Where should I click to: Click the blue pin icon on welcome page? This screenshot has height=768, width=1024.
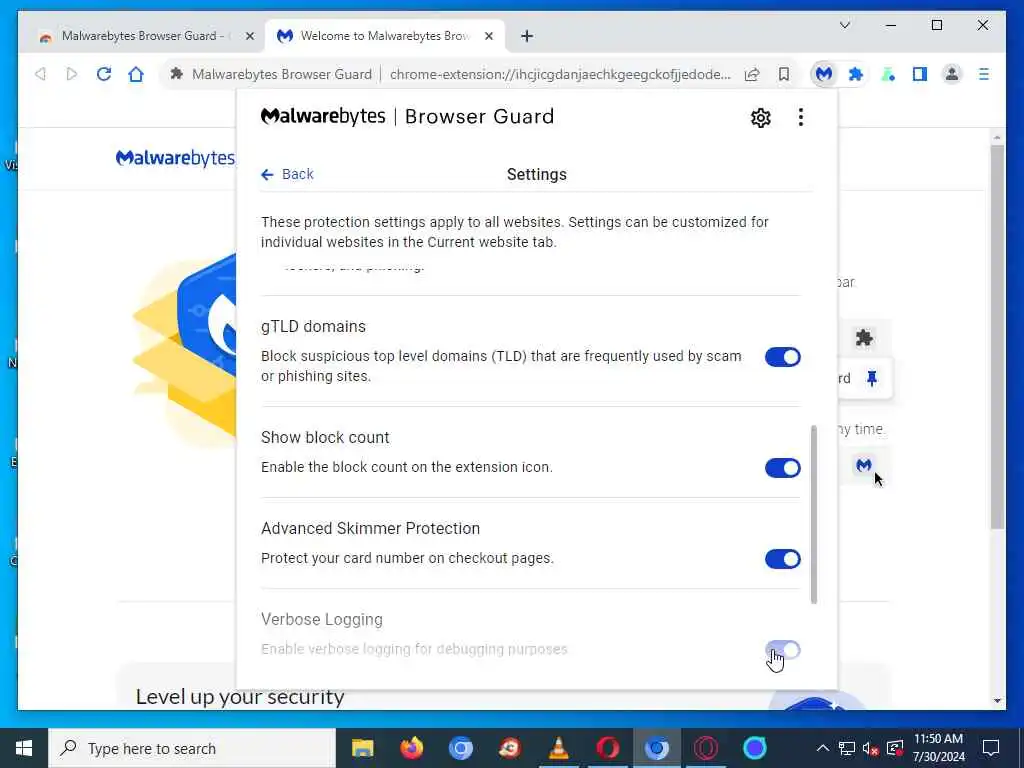click(x=872, y=378)
